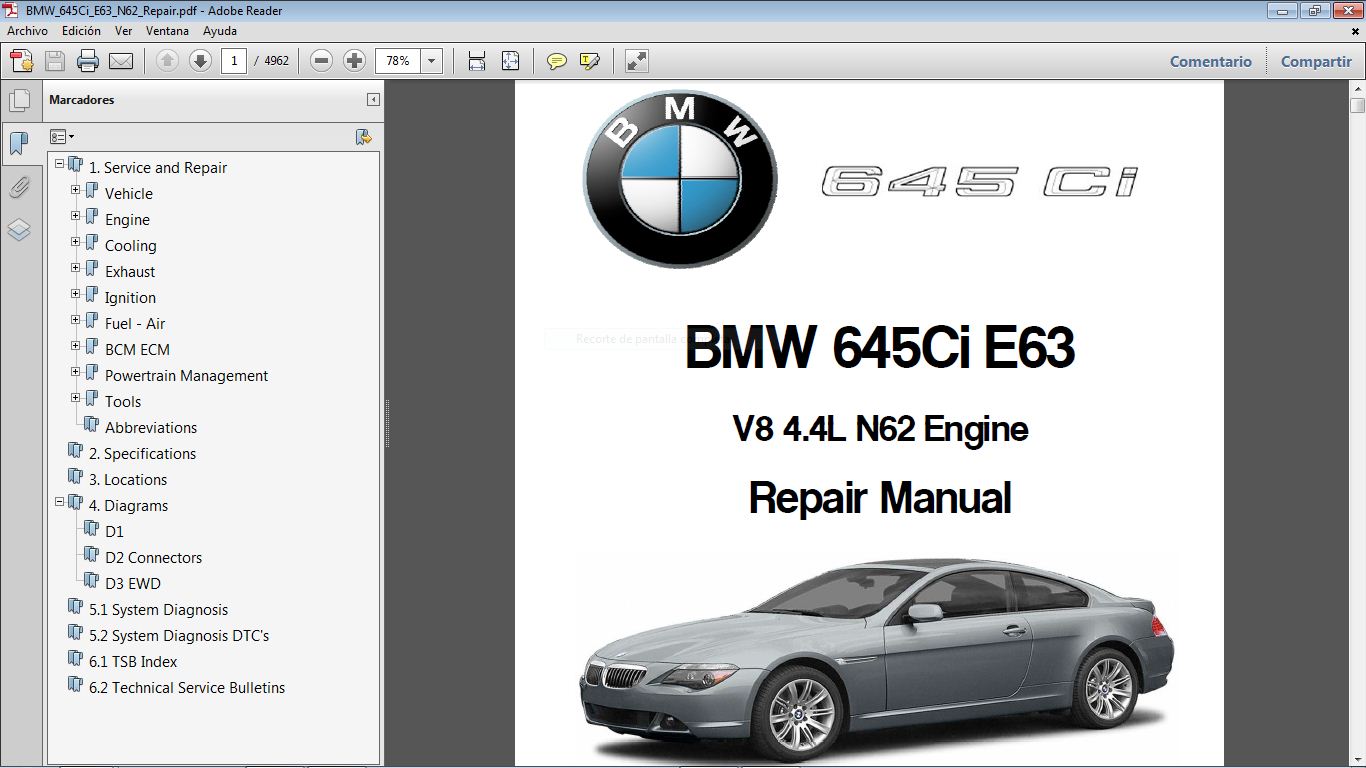Go to next page arrow icon
This screenshot has height=768, width=1366.
(201, 61)
